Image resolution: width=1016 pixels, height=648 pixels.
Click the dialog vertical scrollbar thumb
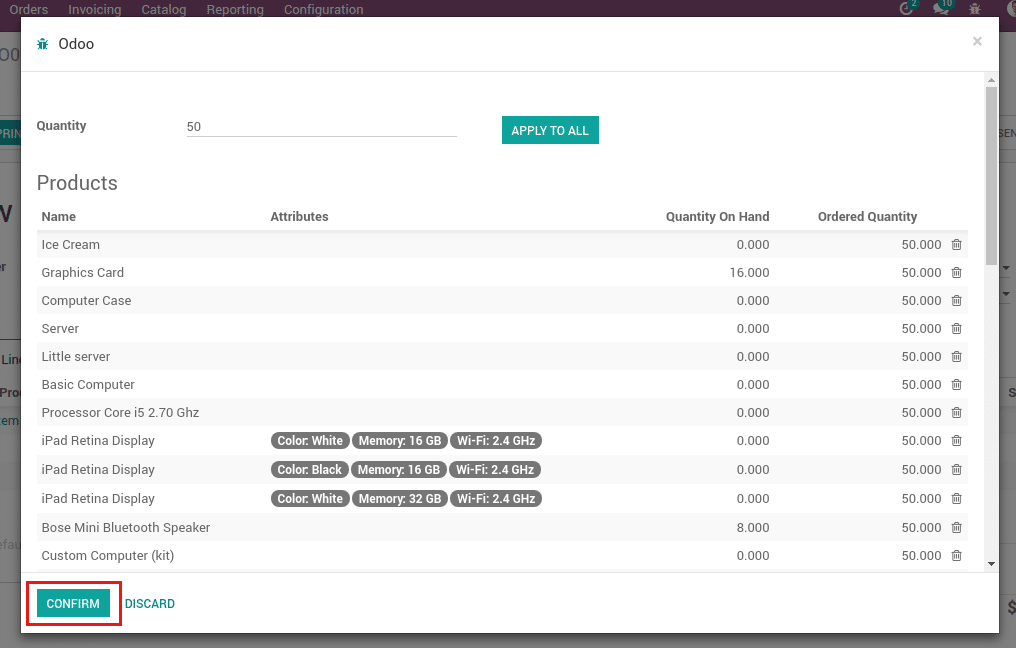pyautogui.click(x=991, y=176)
